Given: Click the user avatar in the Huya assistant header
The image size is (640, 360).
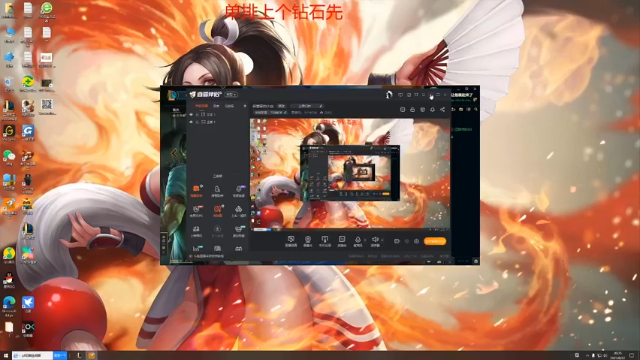Looking at the screenshot, I should [x=389, y=95].
